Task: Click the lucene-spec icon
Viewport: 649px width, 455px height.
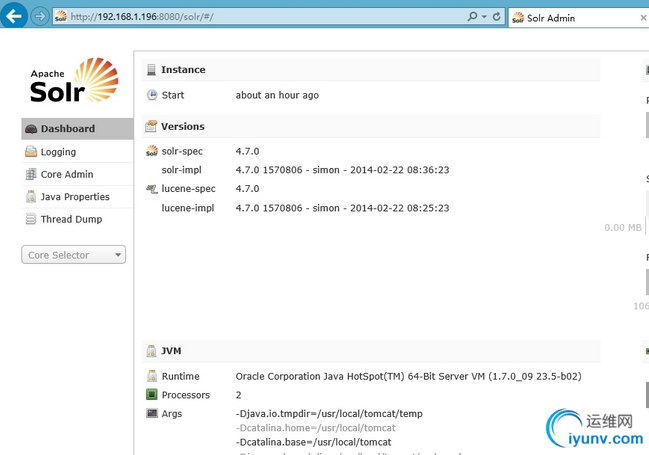Action: (152, 189)
